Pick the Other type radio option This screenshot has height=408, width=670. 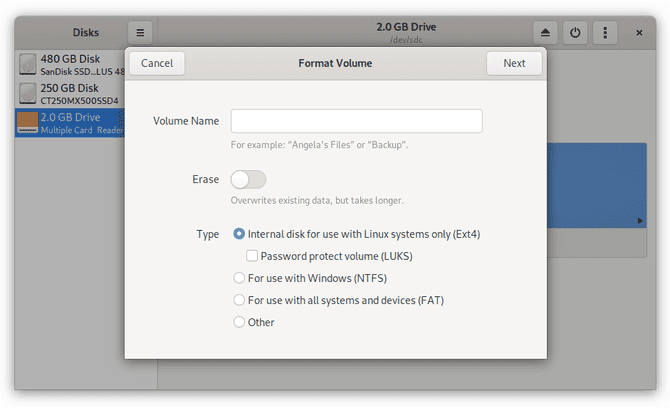(x=239, y=322)
